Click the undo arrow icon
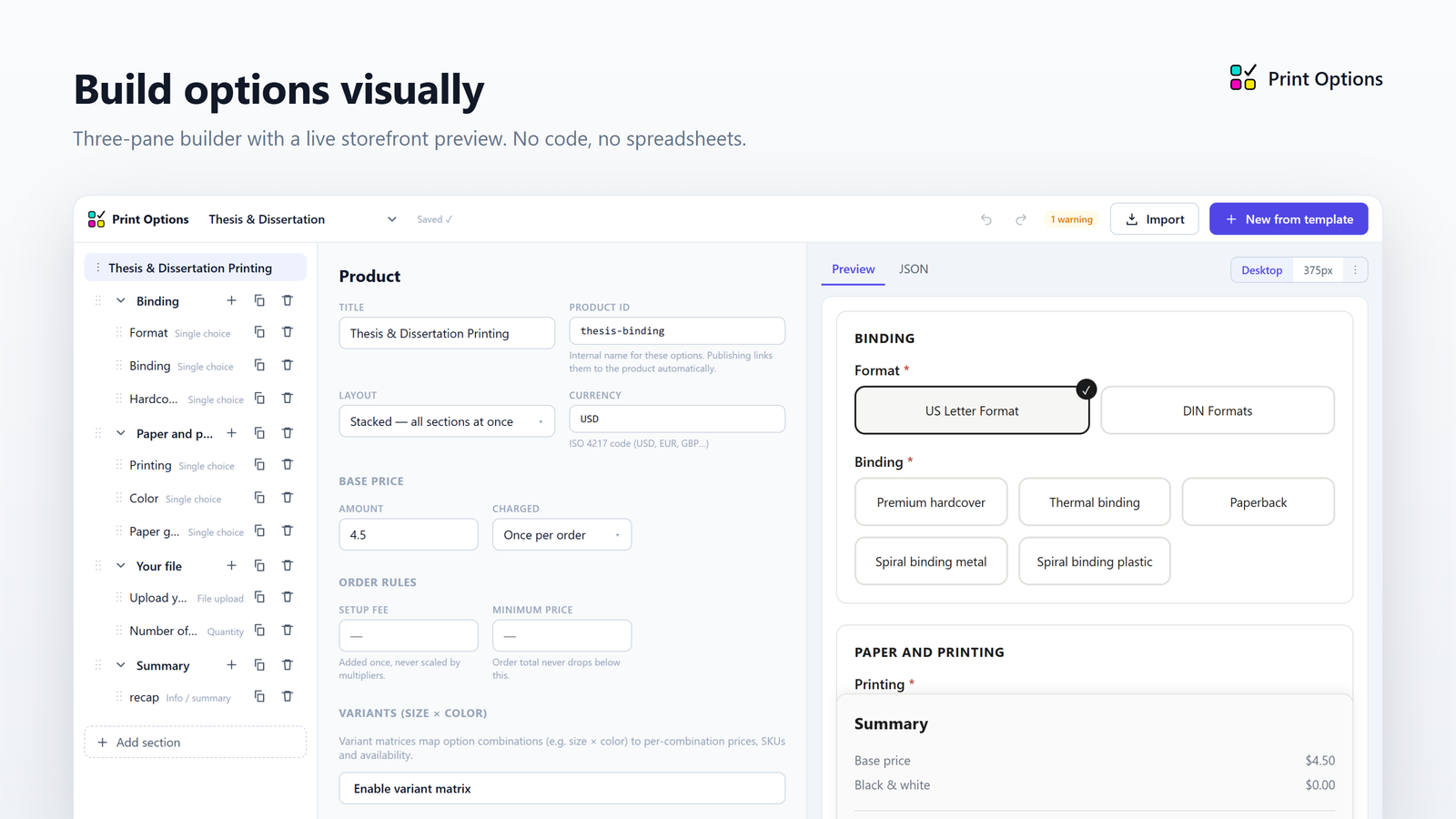 click(x=986, y=219)
